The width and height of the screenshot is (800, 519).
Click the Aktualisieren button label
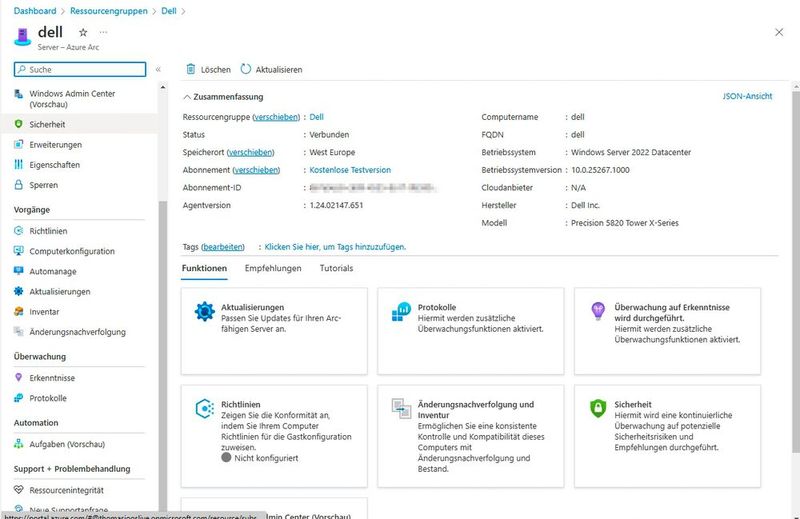point(279,69)
